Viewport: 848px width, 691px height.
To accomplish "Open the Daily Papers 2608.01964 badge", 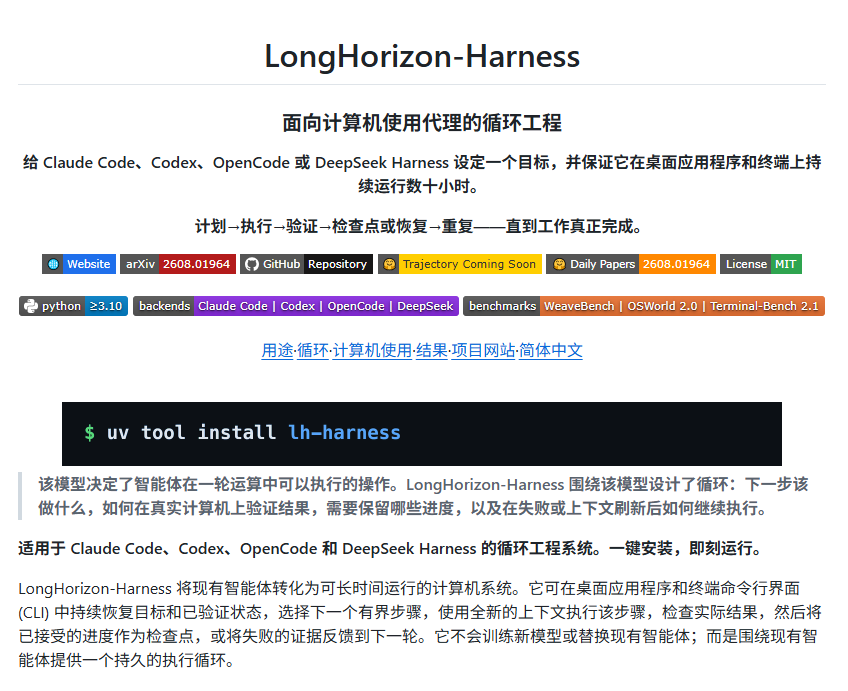I will (631, 264).
